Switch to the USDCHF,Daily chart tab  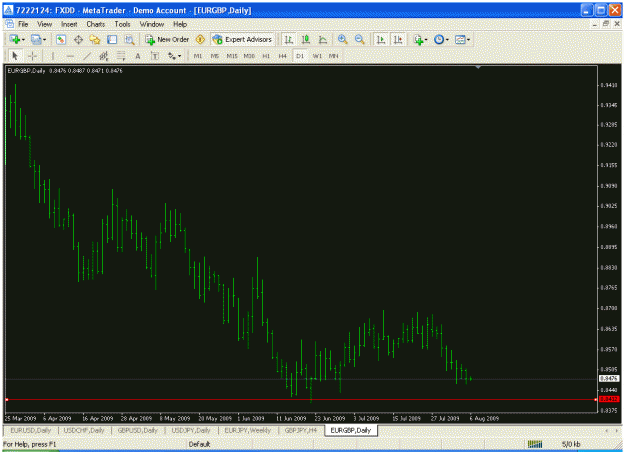pyautogui.click(x=84, y=430)
